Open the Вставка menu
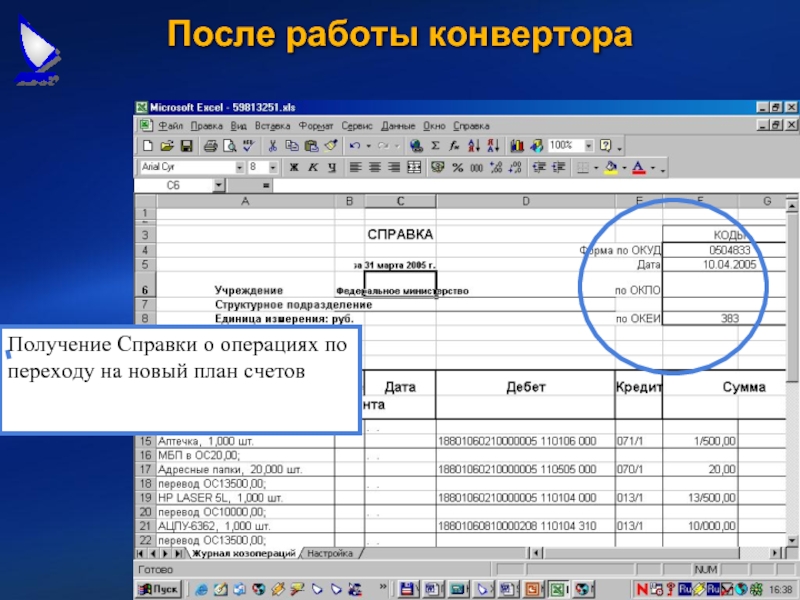Screen dimensions: 800x600 pyautogui.click(x=272, y=126)
